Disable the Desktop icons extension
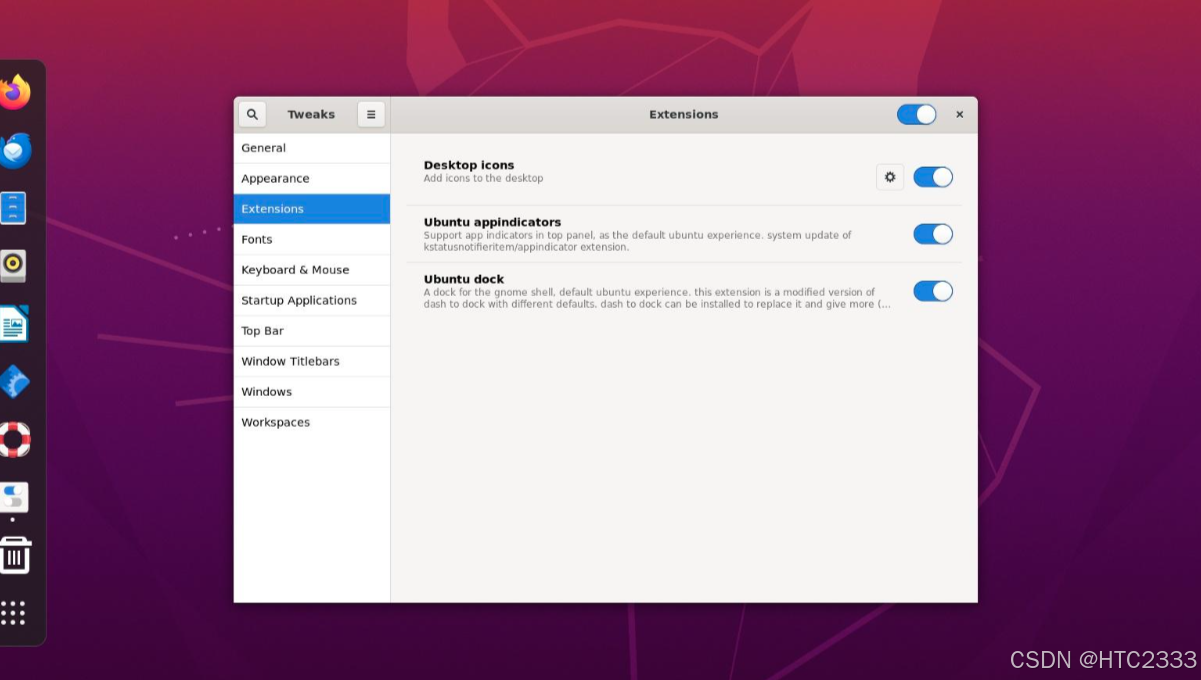The image size is (1201, 680). pos(933,177)
